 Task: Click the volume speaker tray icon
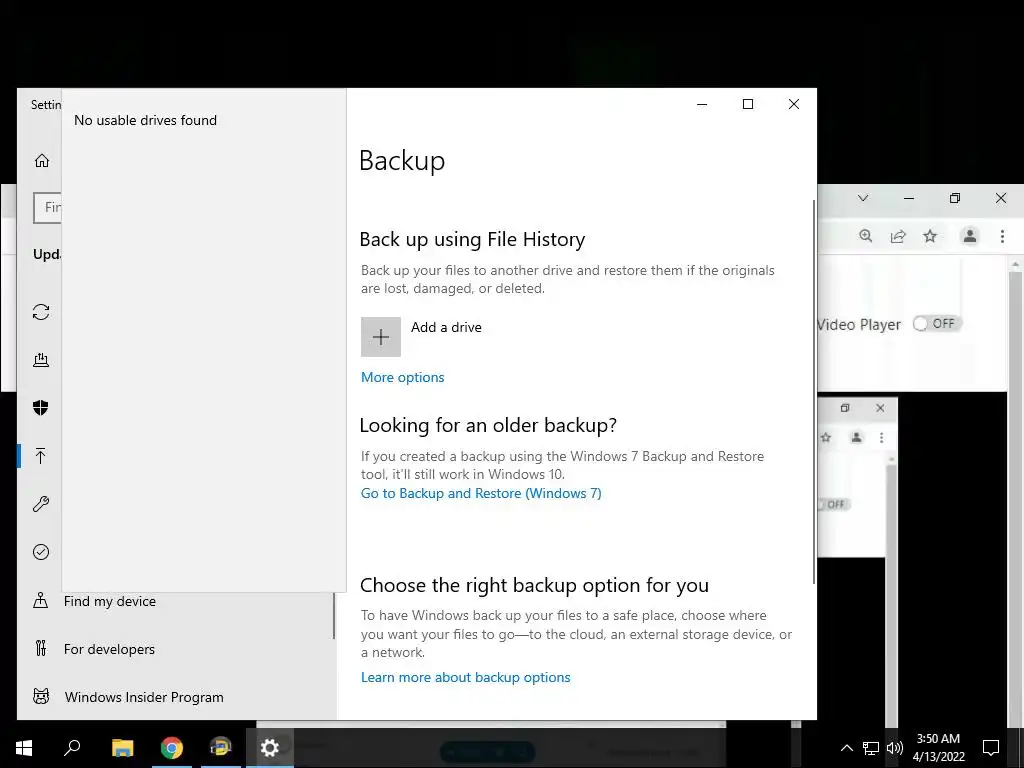(895, 748)
